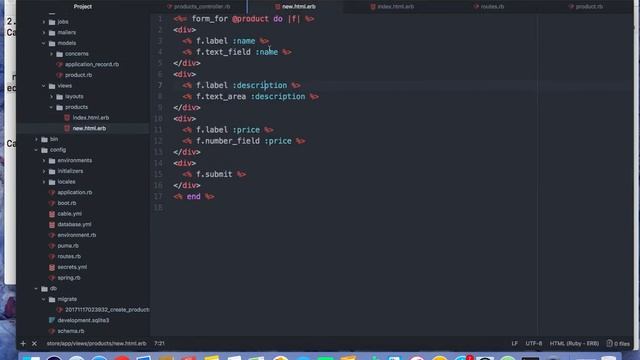Switch to the products_controller.rb tab

pyautogui.click(x=199, y=7)
